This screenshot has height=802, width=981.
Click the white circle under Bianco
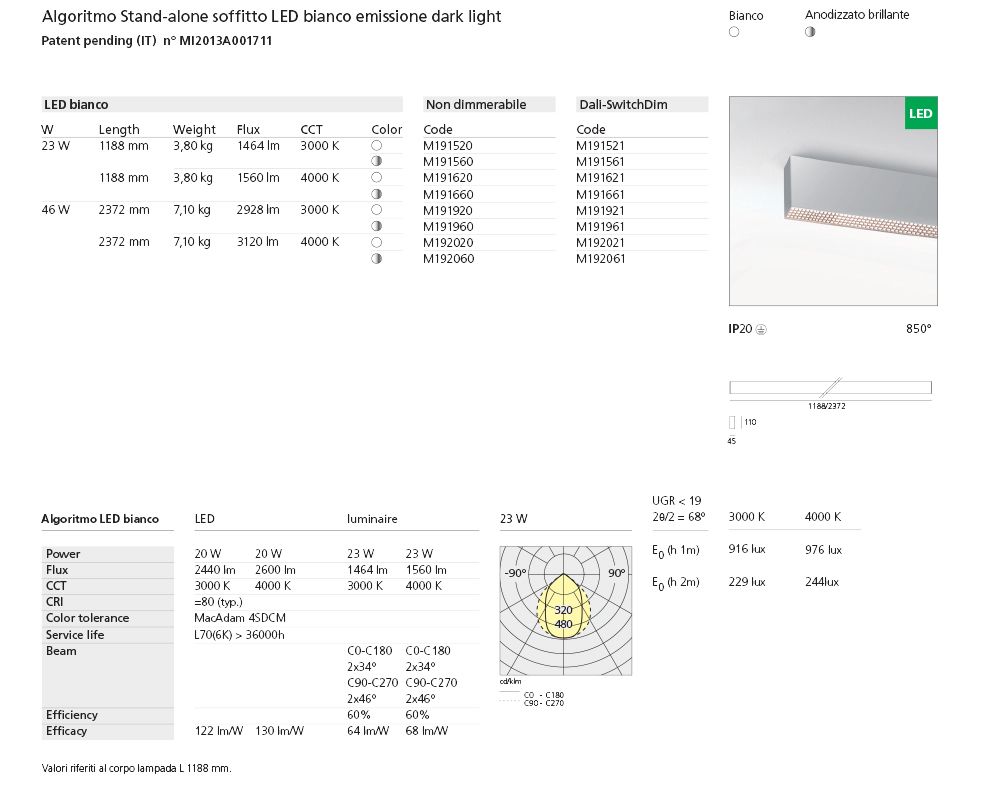coord(734,32)
